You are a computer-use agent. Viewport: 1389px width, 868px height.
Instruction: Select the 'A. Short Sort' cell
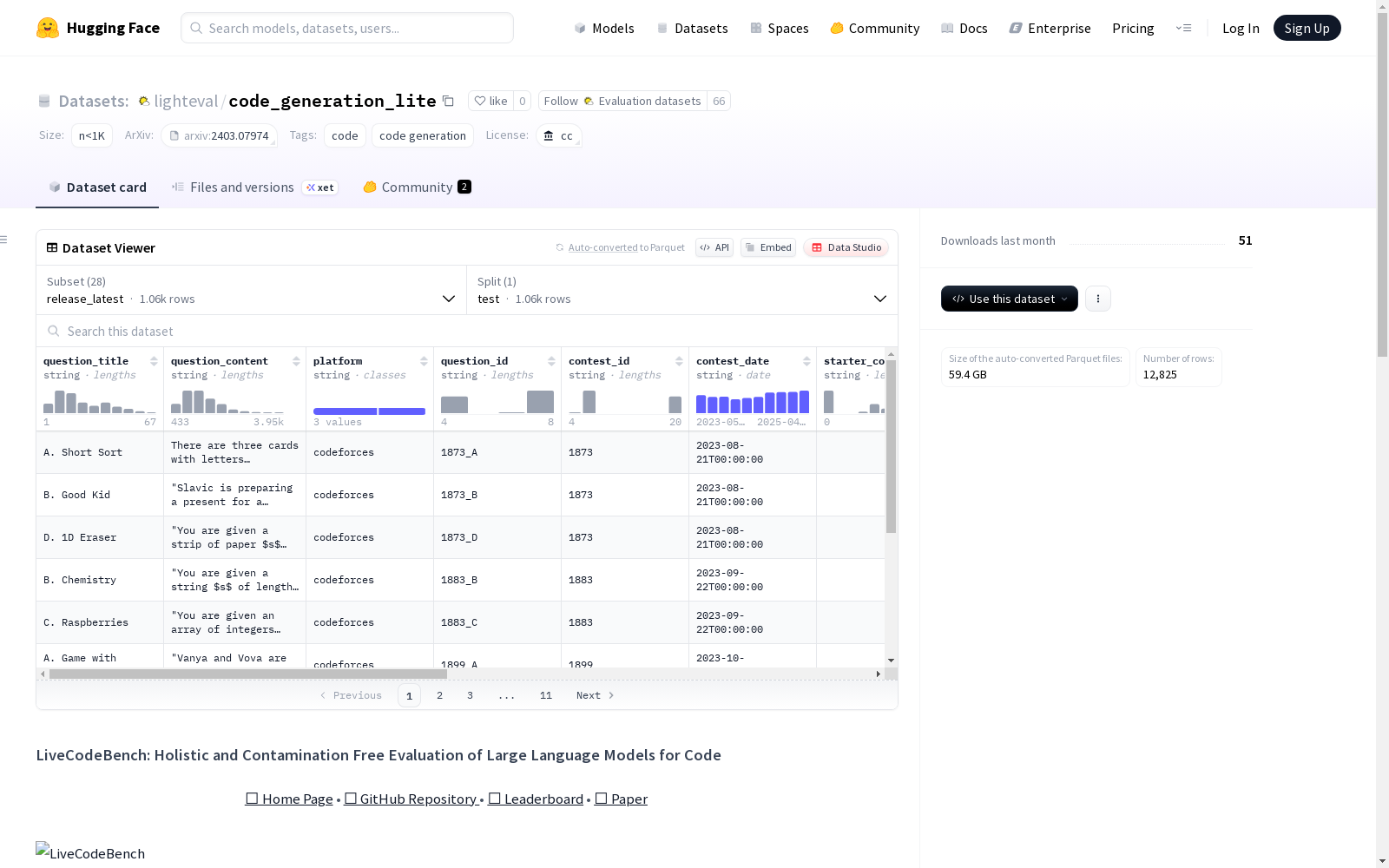[x=100, y=452]
